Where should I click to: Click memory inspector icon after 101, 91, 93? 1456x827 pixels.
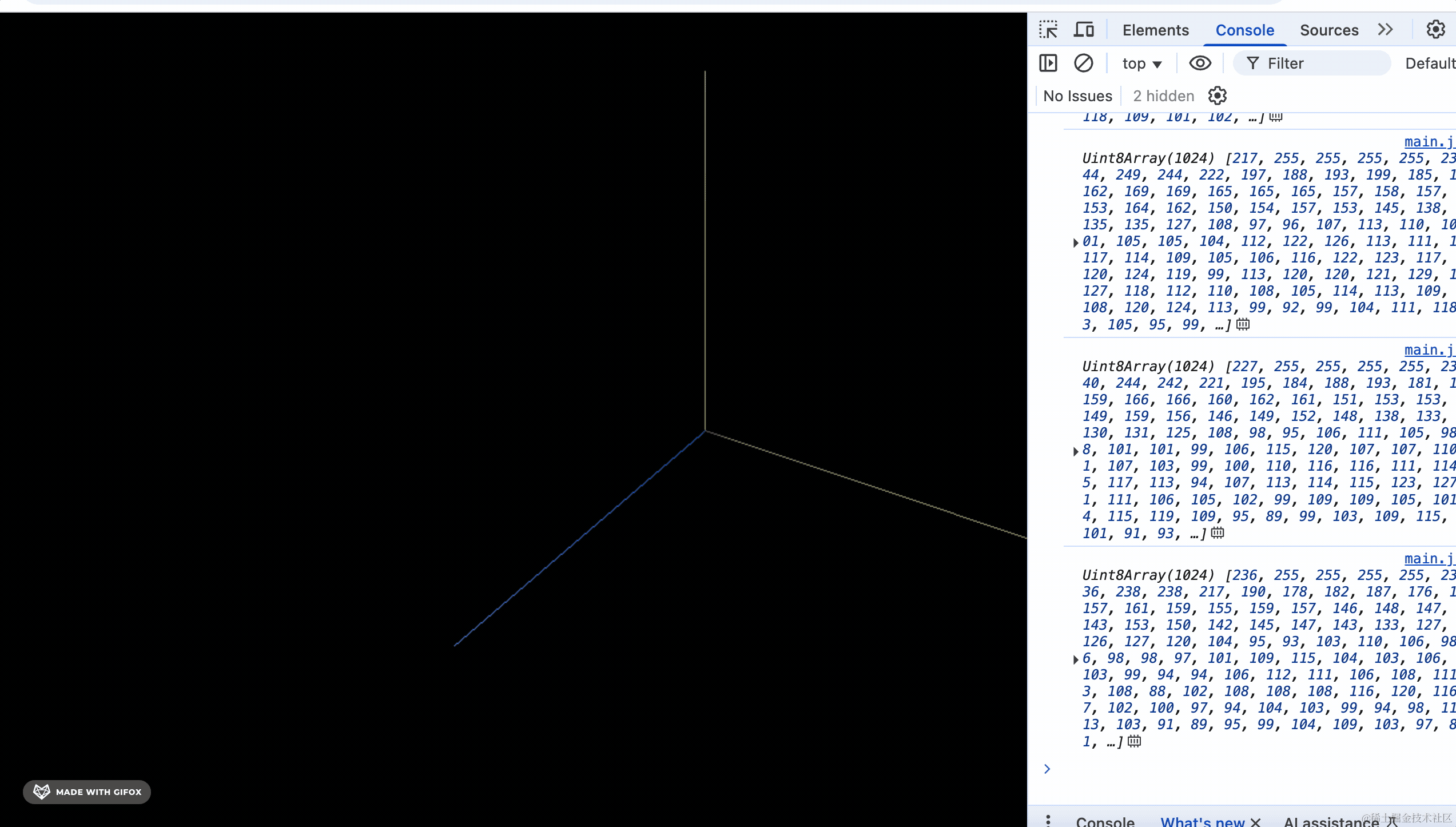[1218, 533]
